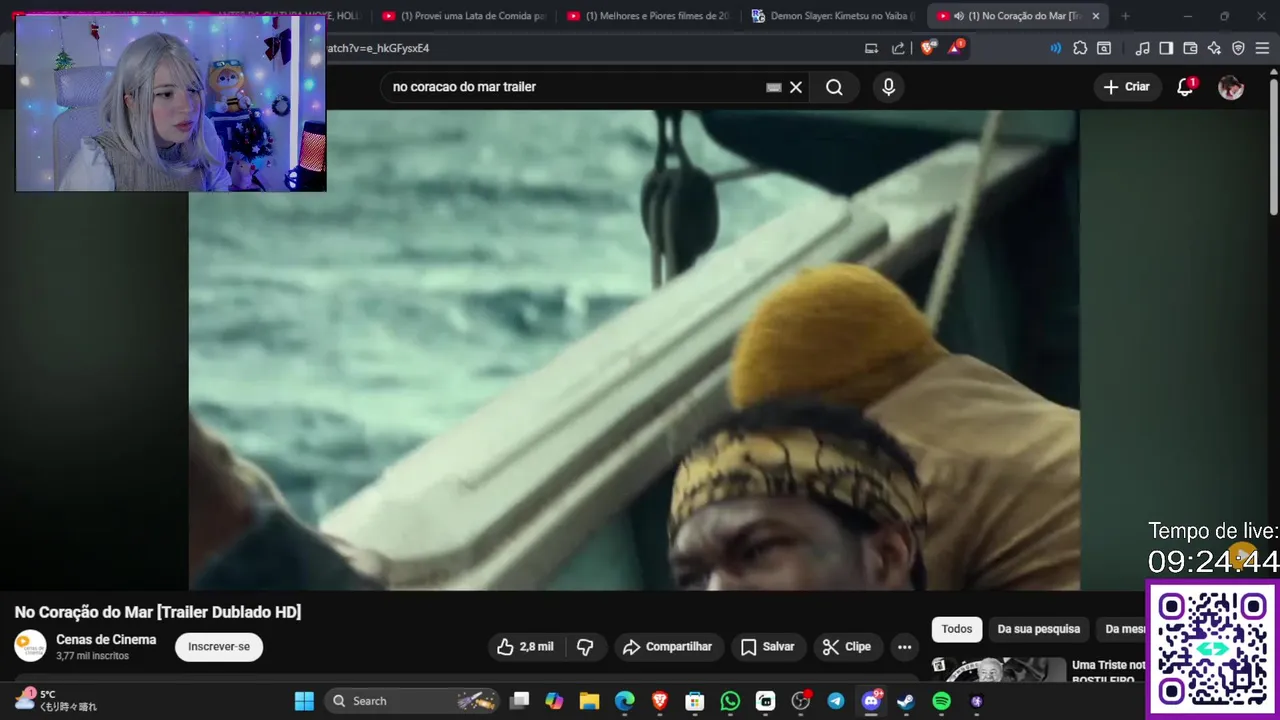1280x720 pixels.
Task: Select the Da sua pesquisa filter chip
Action: click(x=1038, y=629)
